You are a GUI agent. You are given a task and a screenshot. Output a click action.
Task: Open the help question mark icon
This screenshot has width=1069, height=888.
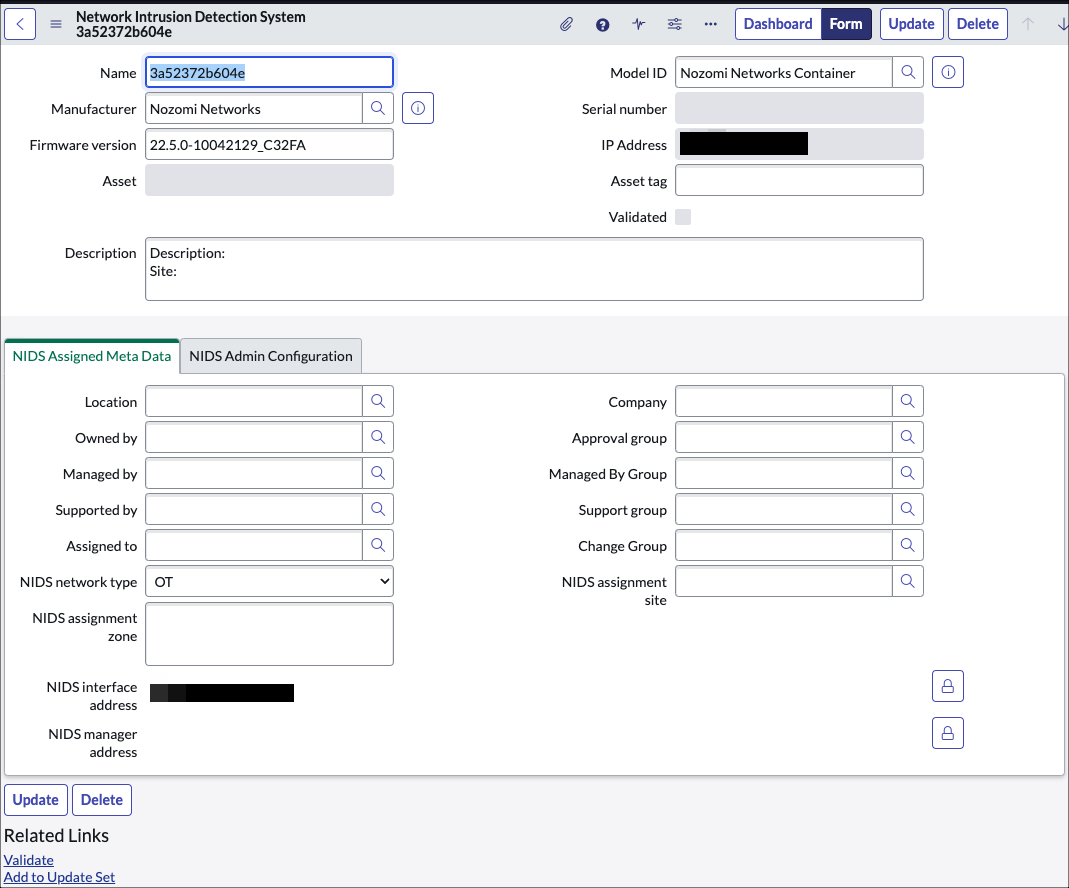click(602, 25)
